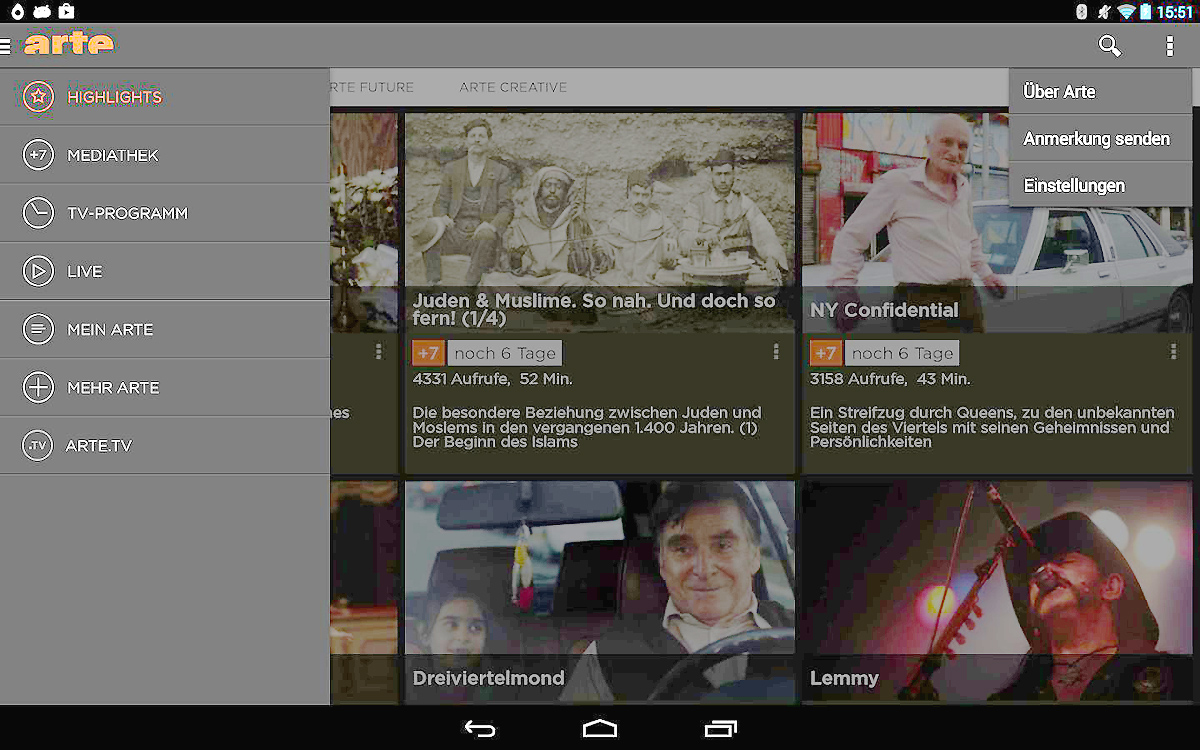Tap the search magnifier icon
This screenshot has height=750, width=1200.
coord(1110,46)
